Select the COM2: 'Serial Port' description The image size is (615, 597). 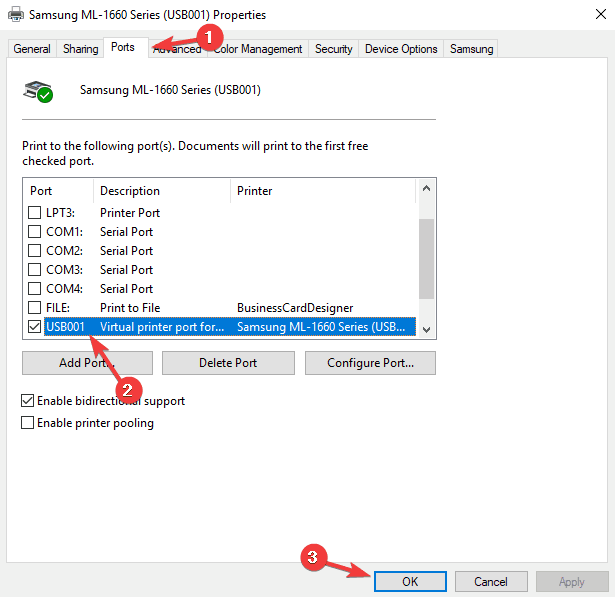[126, 250]
